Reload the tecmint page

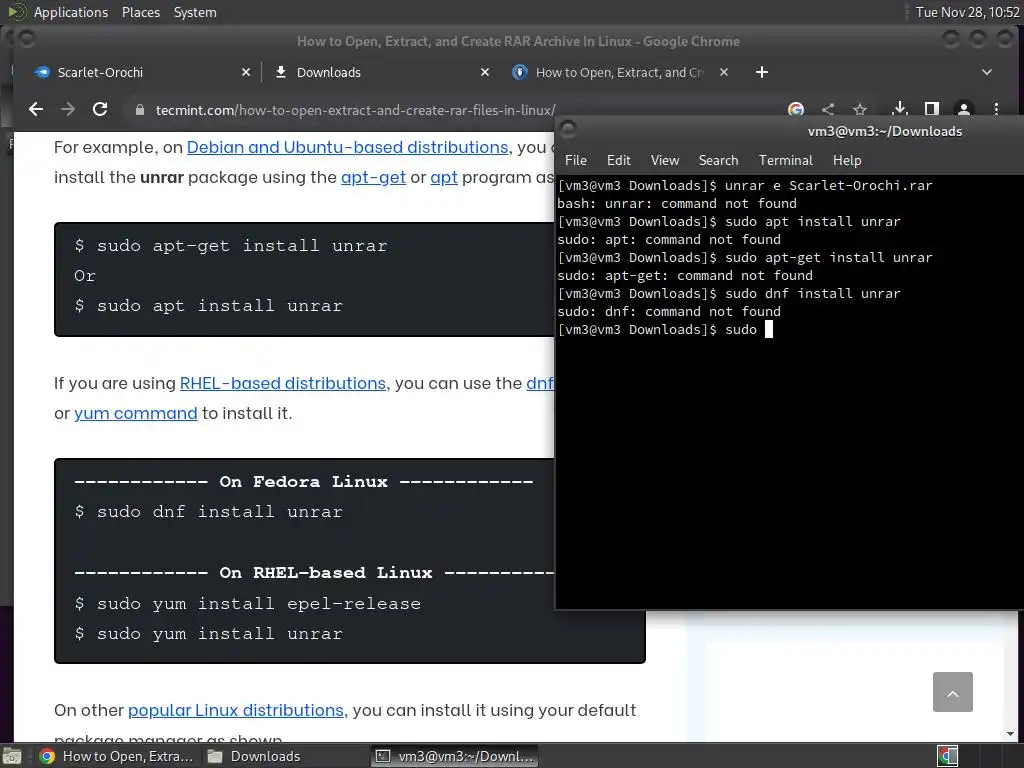pos(100,109)
